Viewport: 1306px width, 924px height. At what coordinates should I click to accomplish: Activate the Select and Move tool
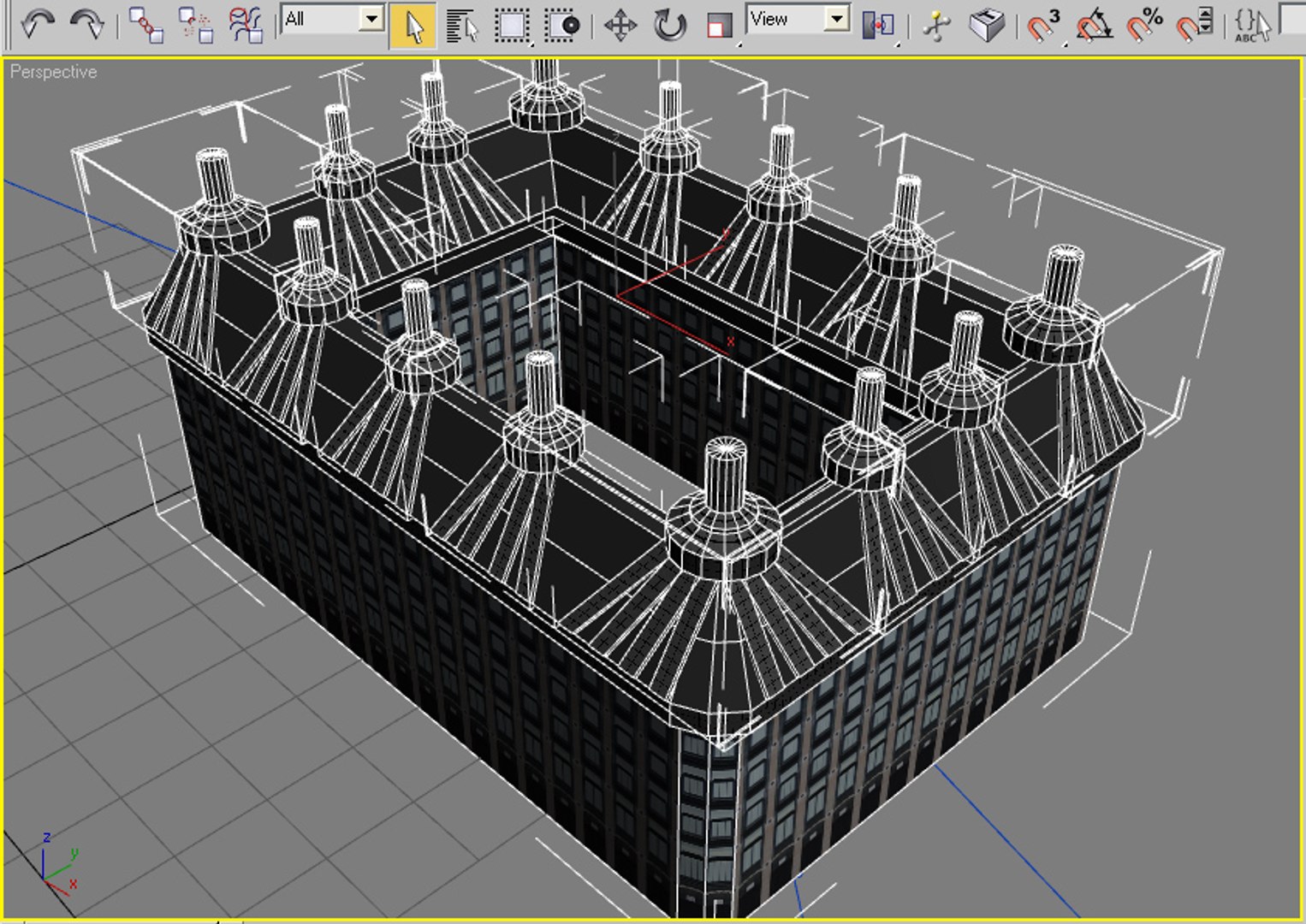click(x=620, y=25)
